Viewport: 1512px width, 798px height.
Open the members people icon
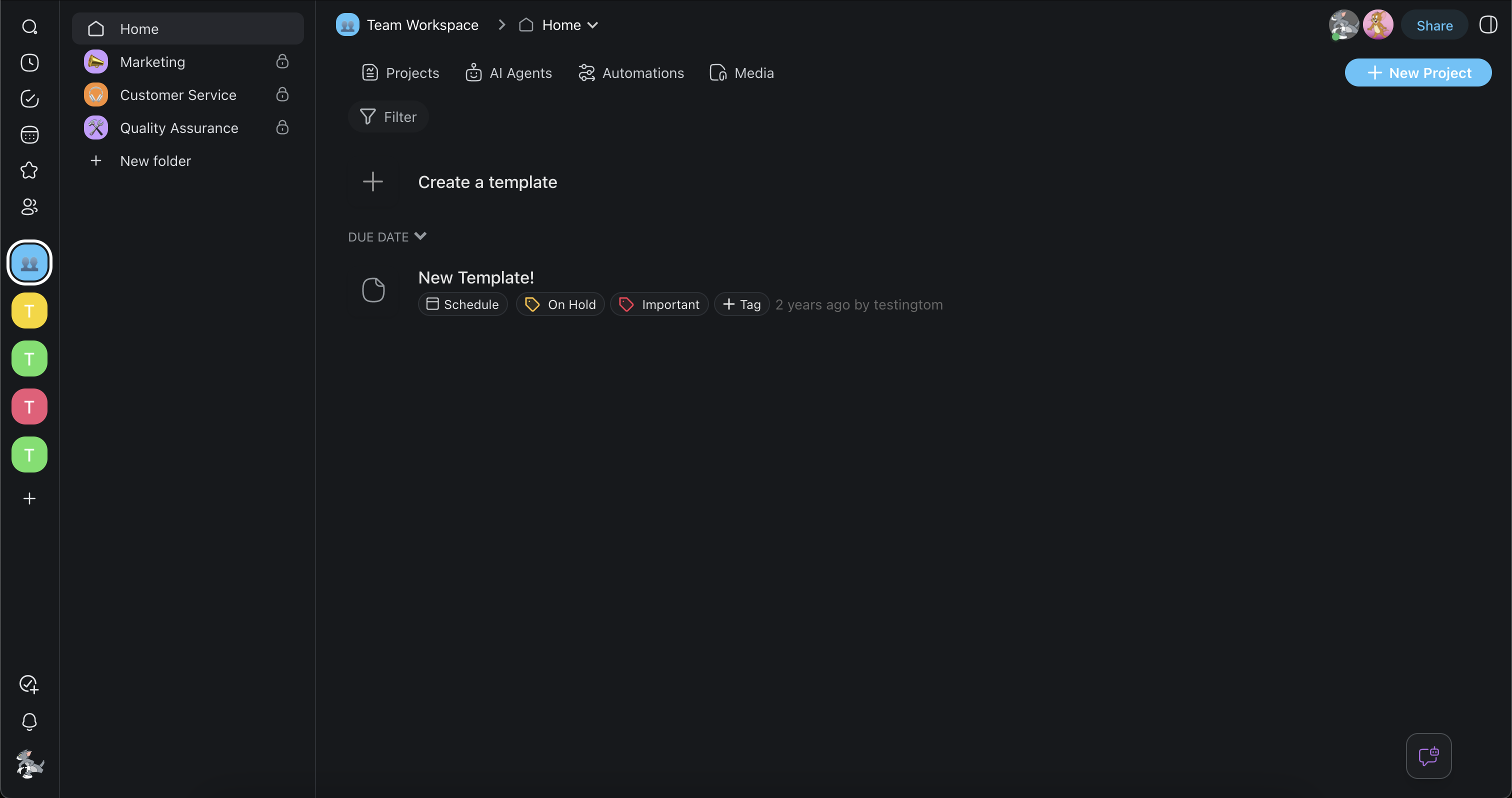(x=29, y=206)
